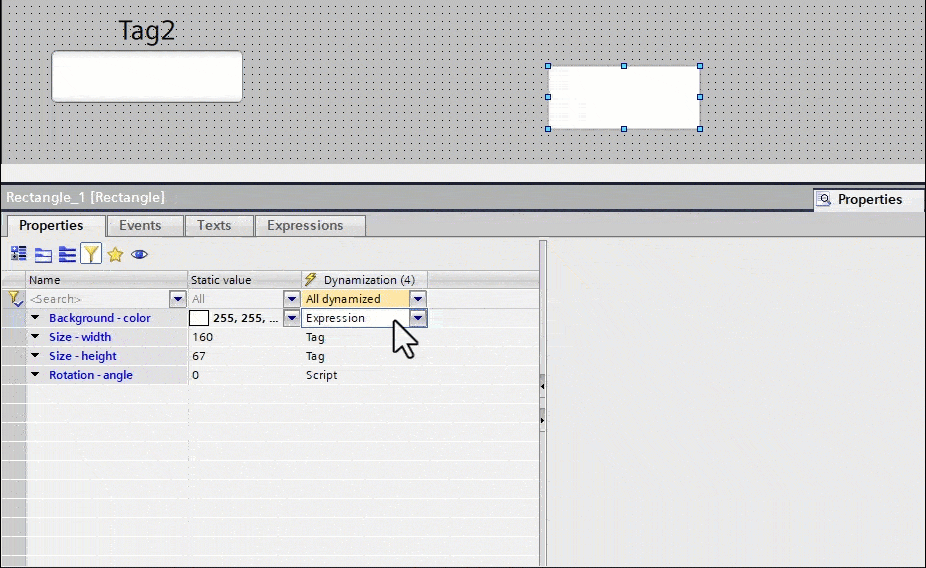Image resolution: width=926 pixels, height=568 pixels.
Task: Expand the Background - color property row
Action: point(35,318)
